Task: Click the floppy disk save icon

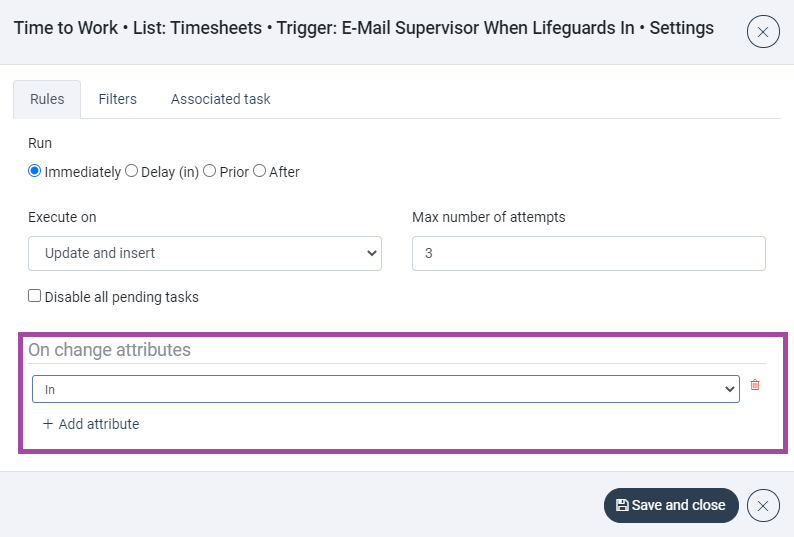Action: tap(622, 506)
